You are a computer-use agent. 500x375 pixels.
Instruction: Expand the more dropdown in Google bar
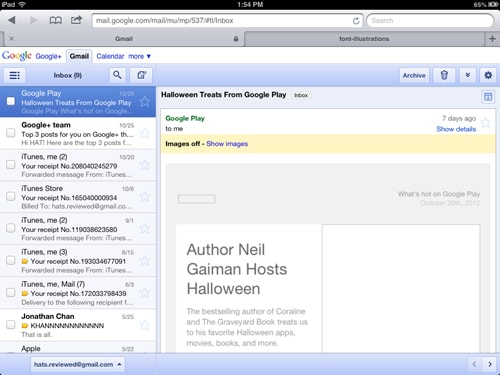(140, 56)
